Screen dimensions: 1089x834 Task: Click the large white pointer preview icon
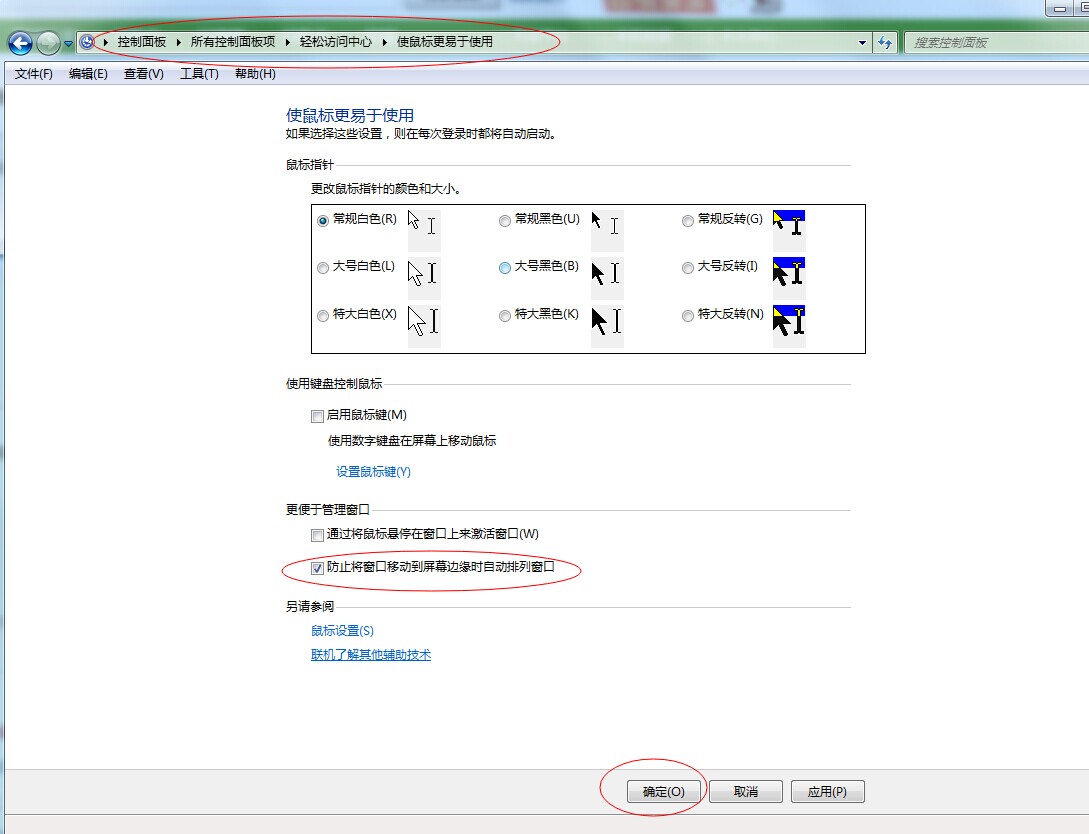click(x=424, y=278)
